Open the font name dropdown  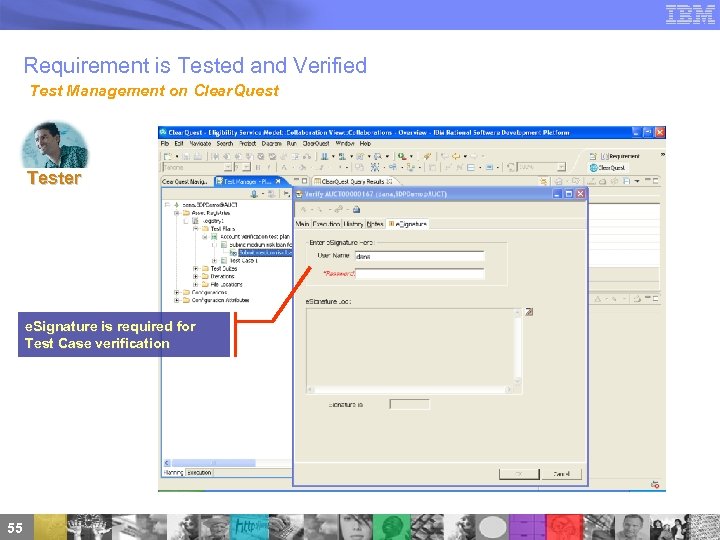click(228, 167)
